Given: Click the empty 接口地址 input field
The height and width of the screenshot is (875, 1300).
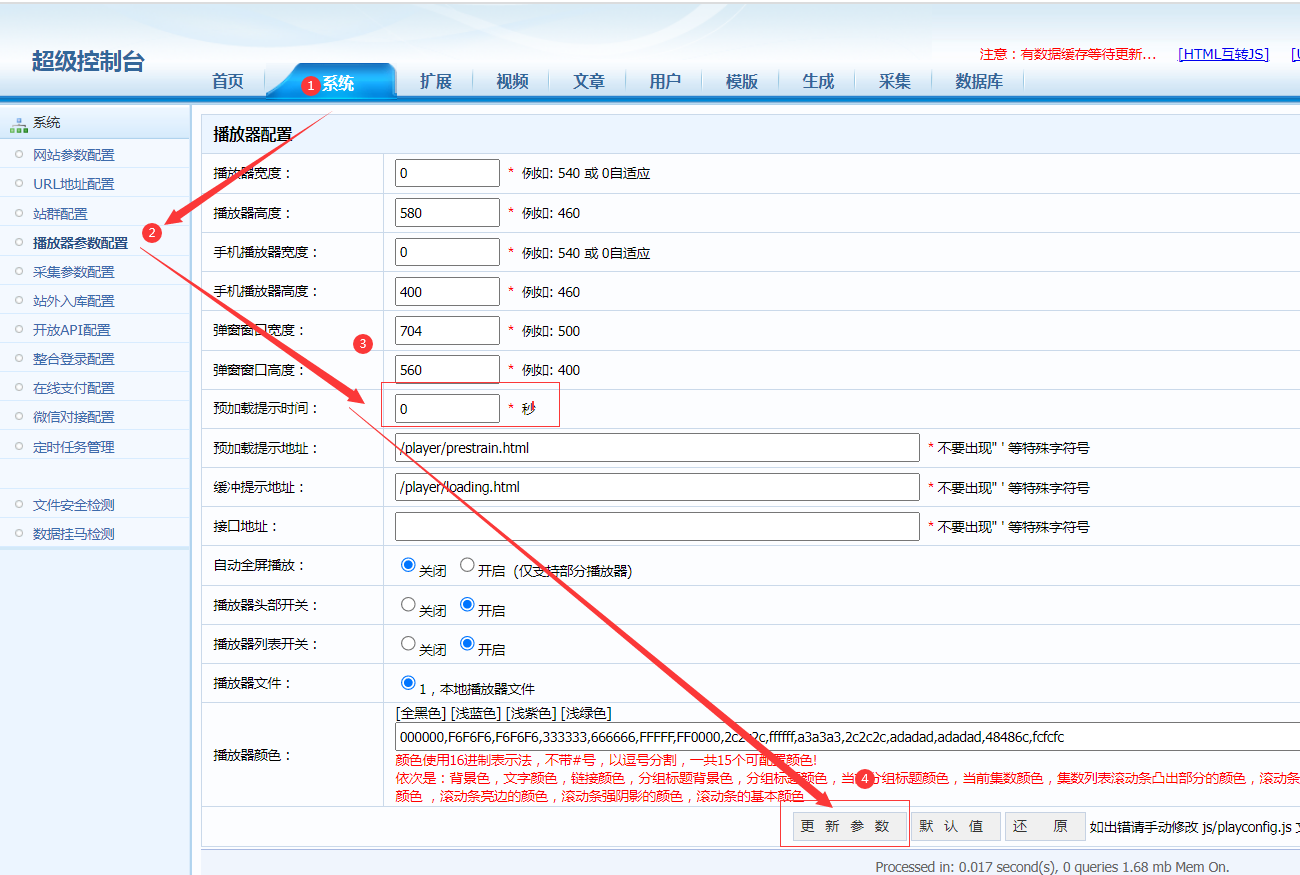Looking at the screenshot, I should point(656,527).
